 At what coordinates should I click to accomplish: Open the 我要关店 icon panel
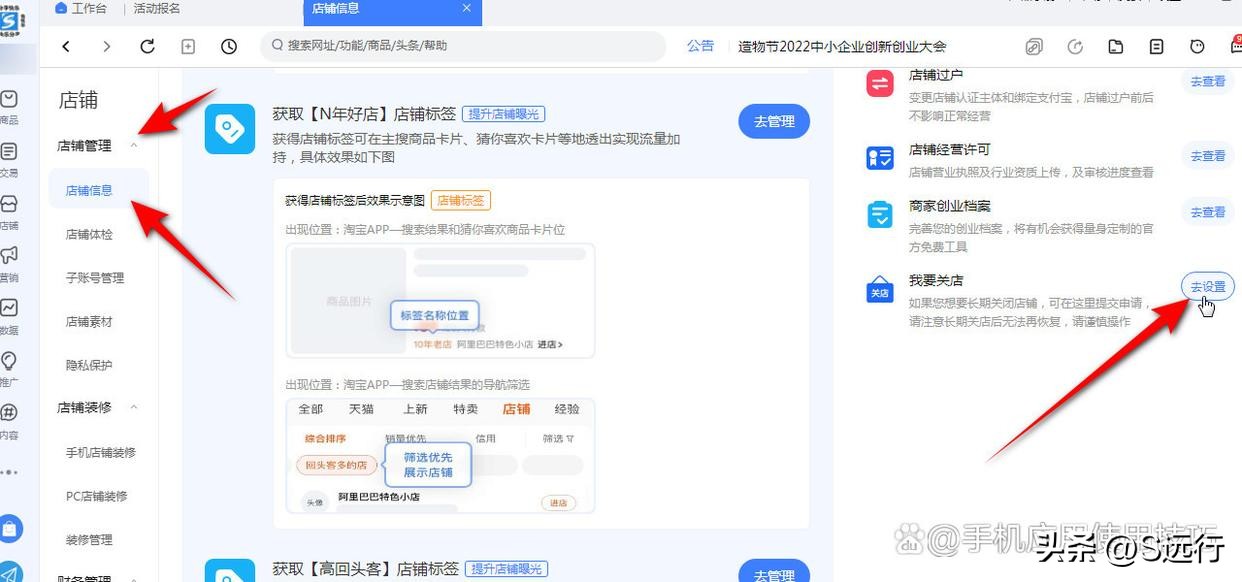879,287
